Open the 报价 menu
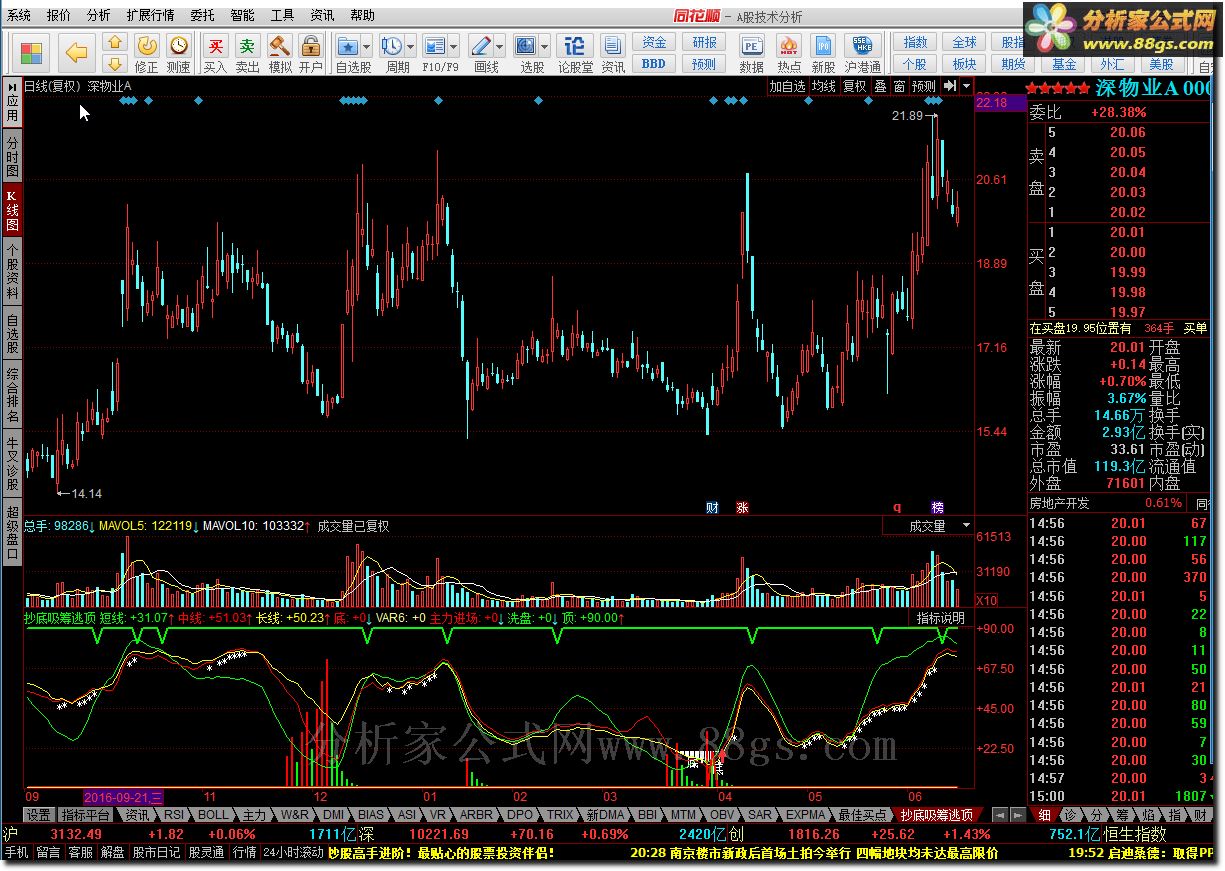The image size is (1225, 871). [x=59, y=15]
